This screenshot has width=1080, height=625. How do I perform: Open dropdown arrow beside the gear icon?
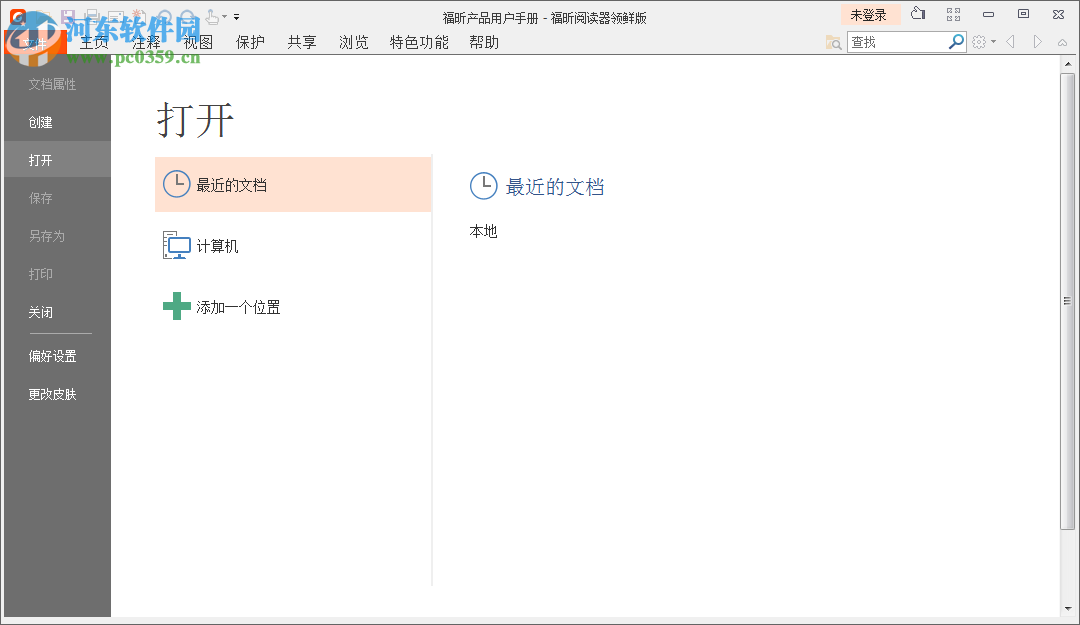tap(993, 42)
